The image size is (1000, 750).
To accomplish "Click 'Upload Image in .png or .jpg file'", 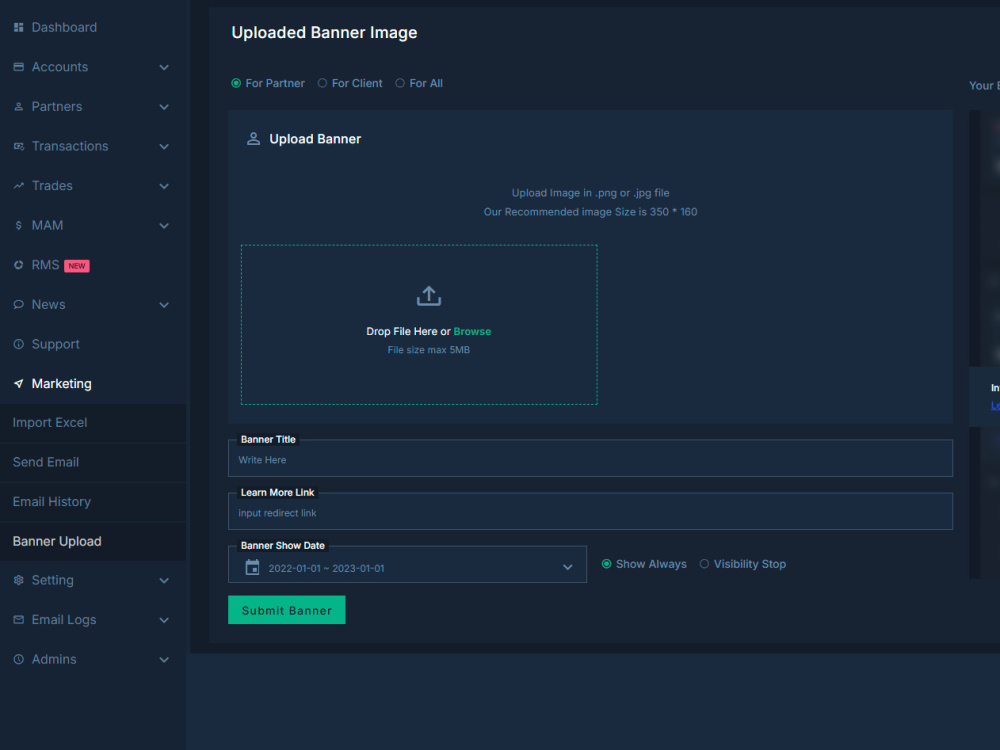I will [591, 193].
